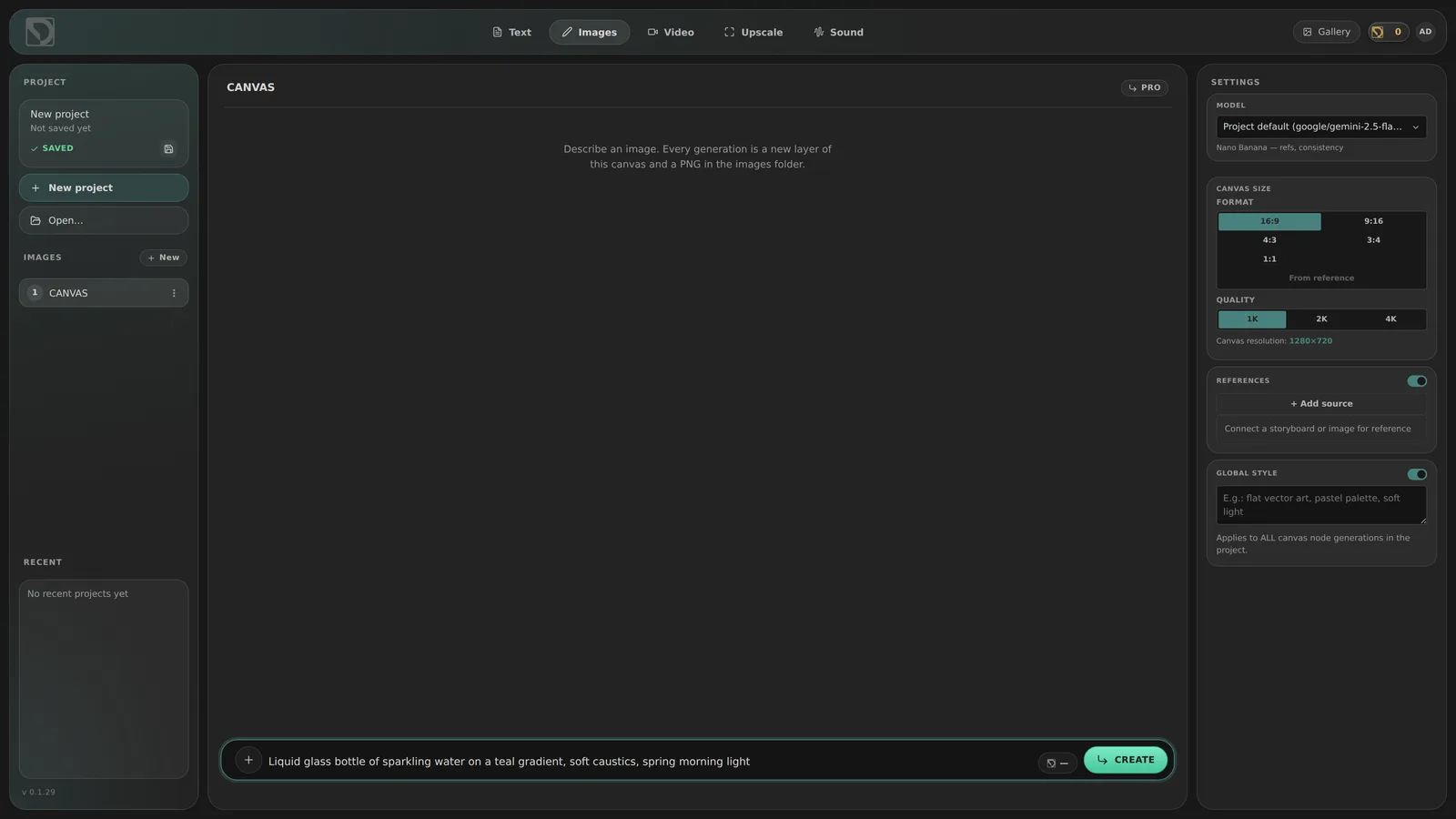Click the canvas resolution value 1280×720
The width and height of the screenshot is (1456, 819).
[x=1310, y=341]
